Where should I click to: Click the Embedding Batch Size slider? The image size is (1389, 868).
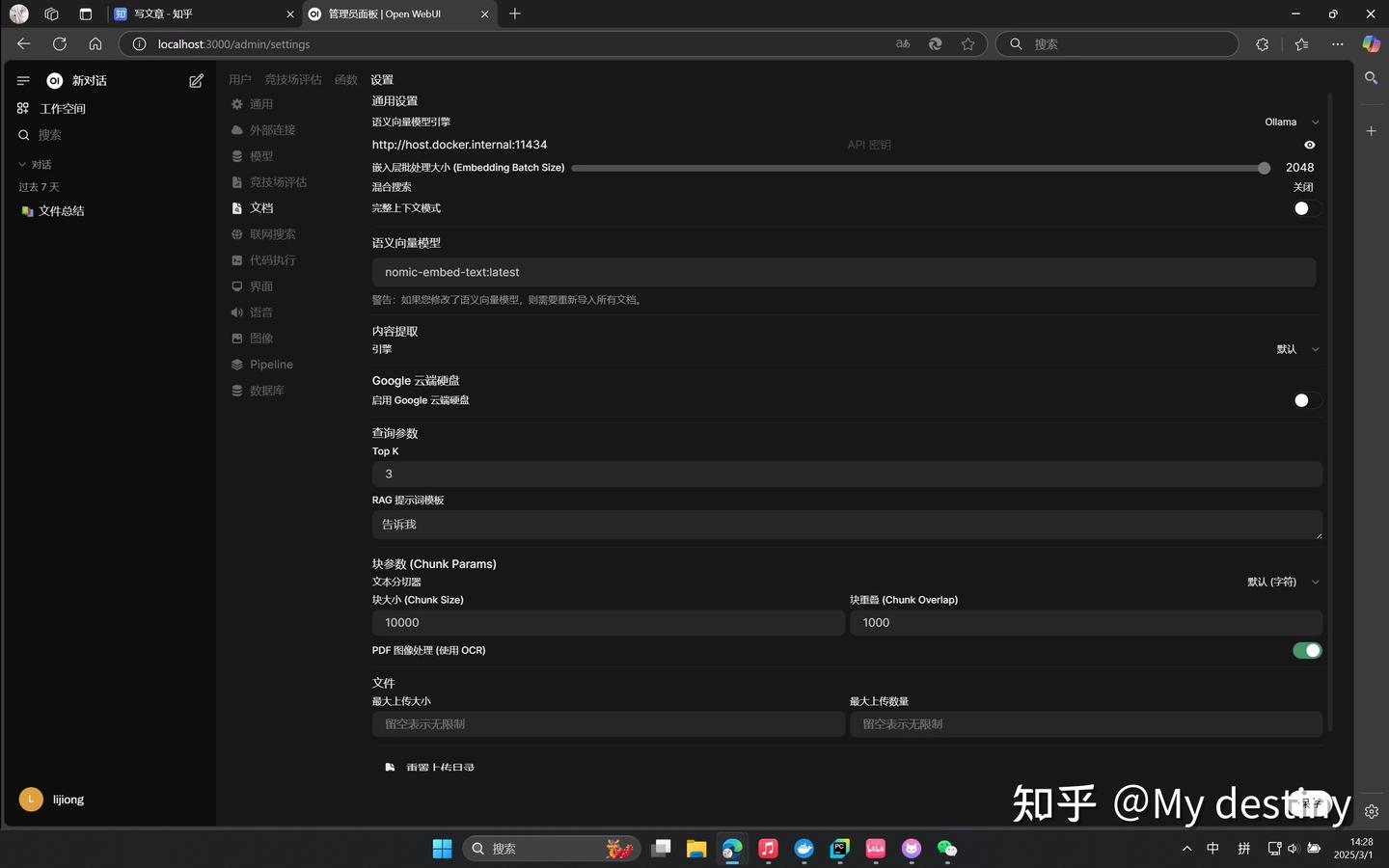916,168
